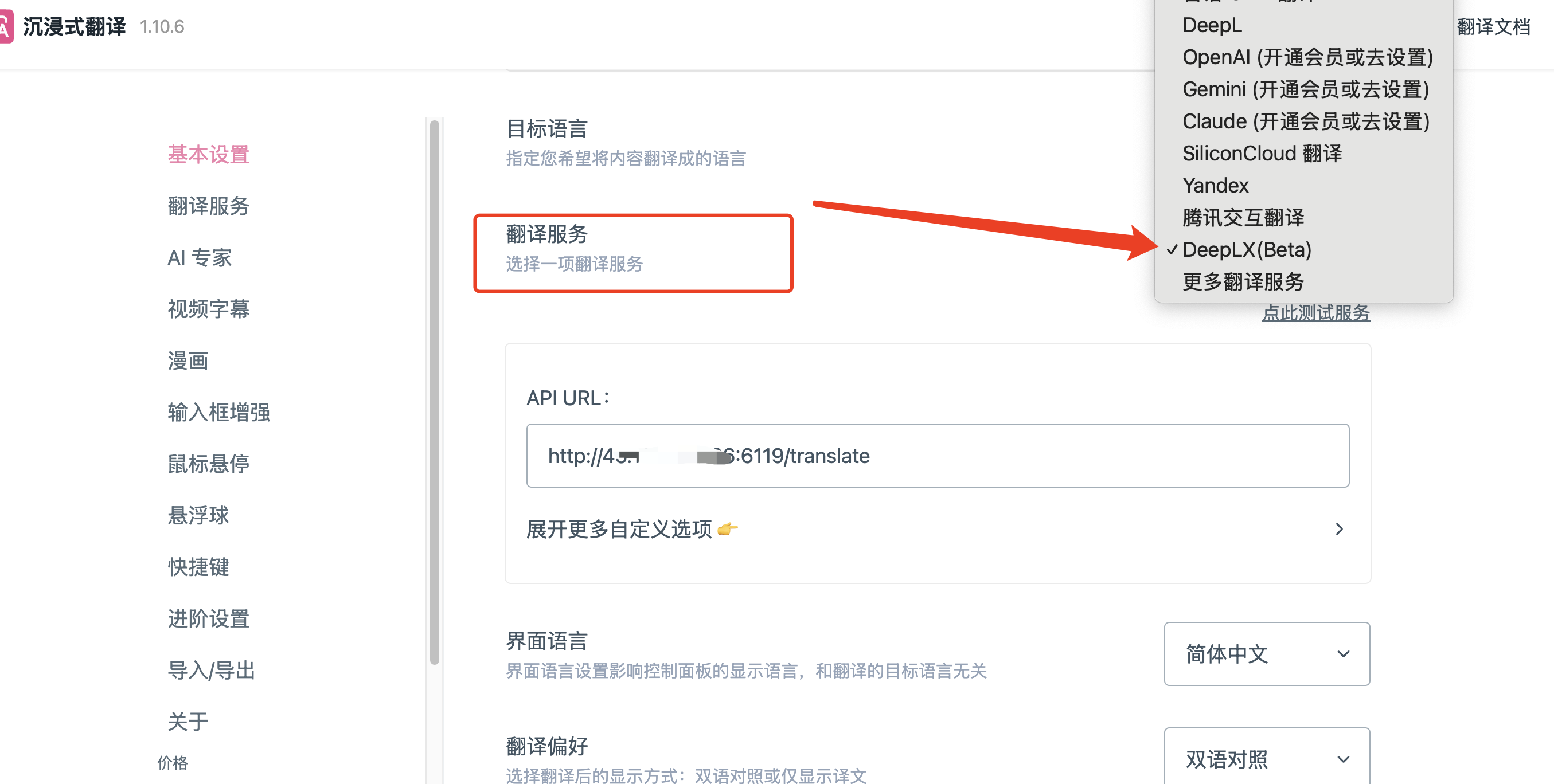
Task: Expand the custom options chevron arrow
Action: pyautogui.click(x=1339, y=529)
